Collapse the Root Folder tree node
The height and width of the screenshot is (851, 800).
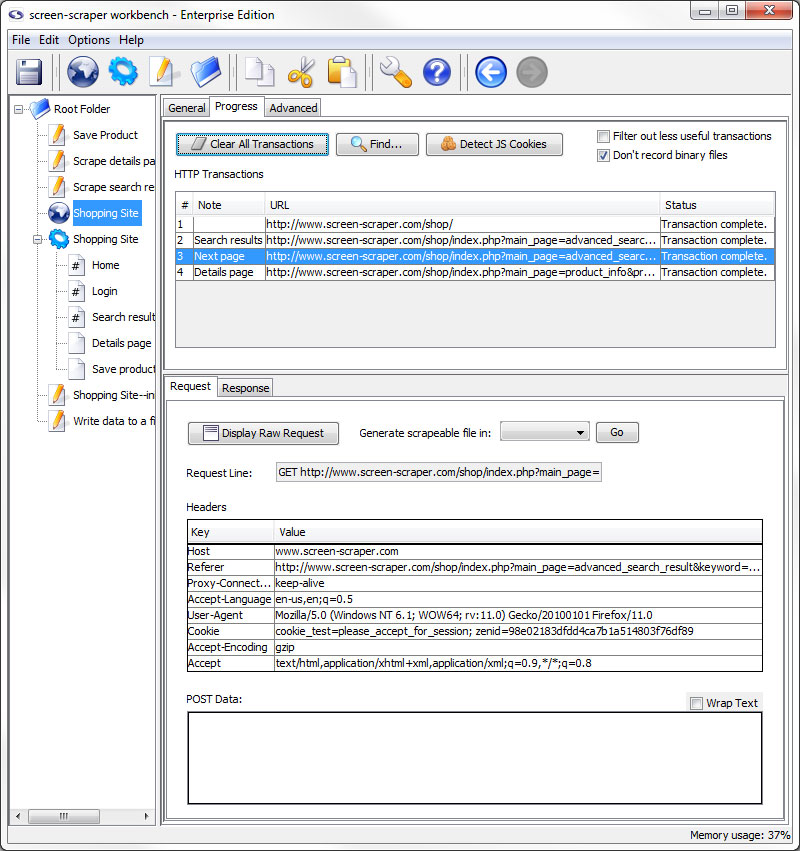click(18, 109)
